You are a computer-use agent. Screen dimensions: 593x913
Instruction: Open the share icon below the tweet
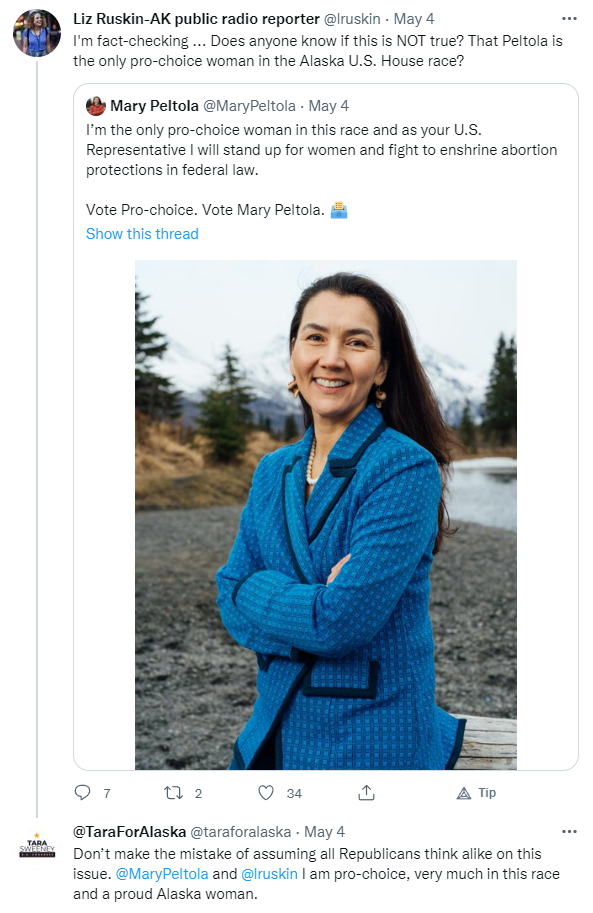pos(366,792)
